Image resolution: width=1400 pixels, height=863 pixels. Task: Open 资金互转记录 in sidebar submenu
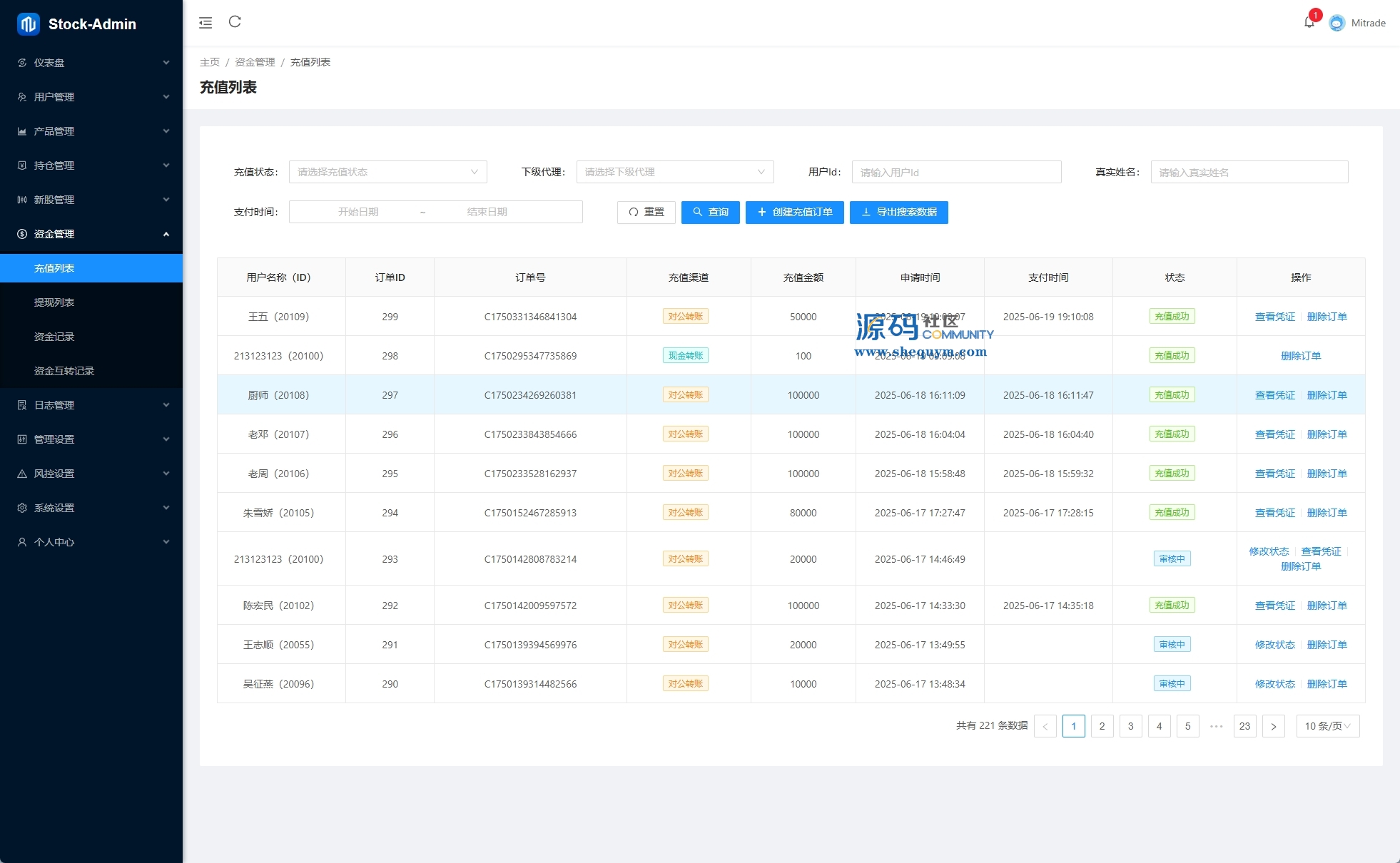[x=64, y=371]
